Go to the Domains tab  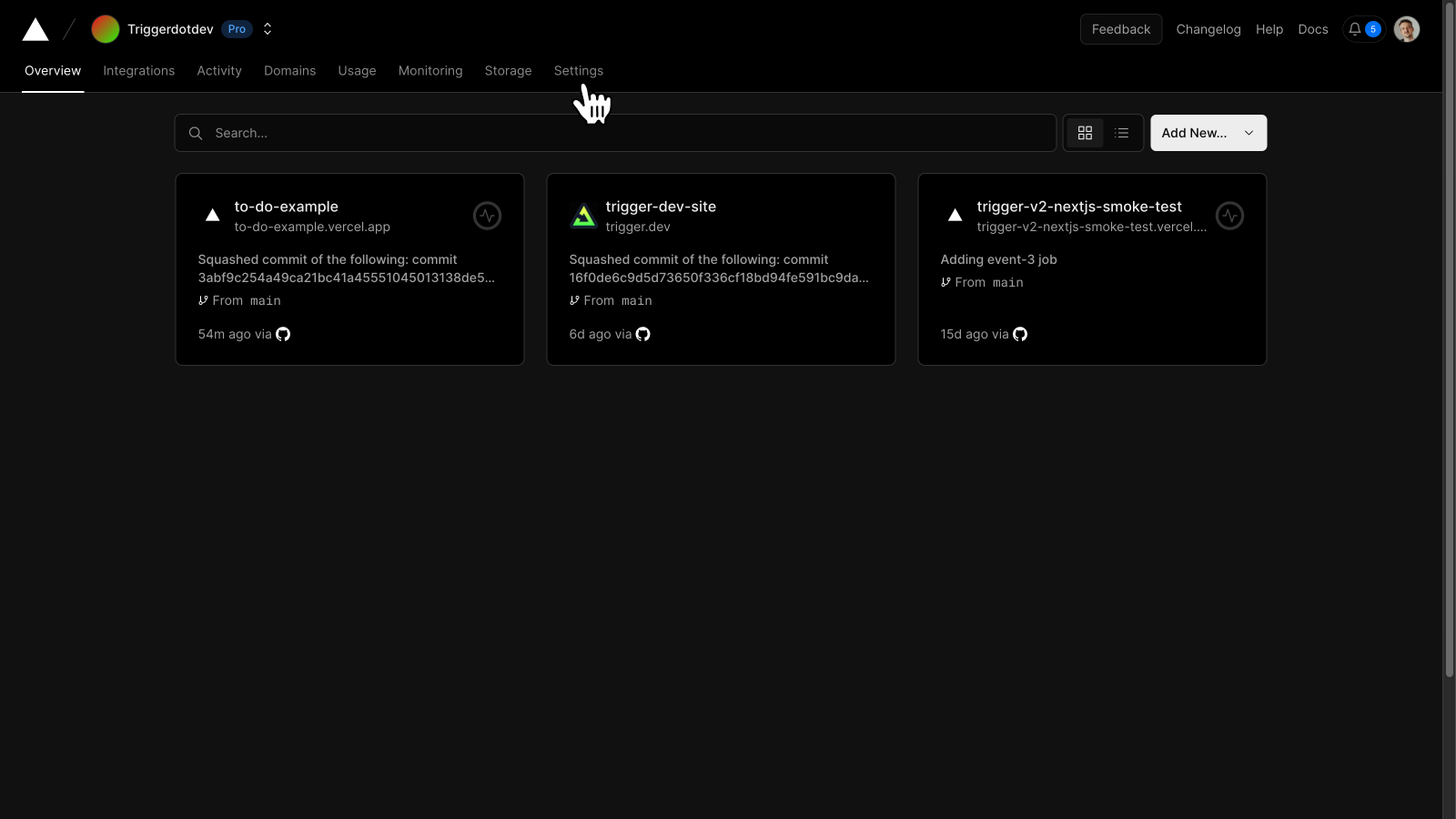coord(290,71)
